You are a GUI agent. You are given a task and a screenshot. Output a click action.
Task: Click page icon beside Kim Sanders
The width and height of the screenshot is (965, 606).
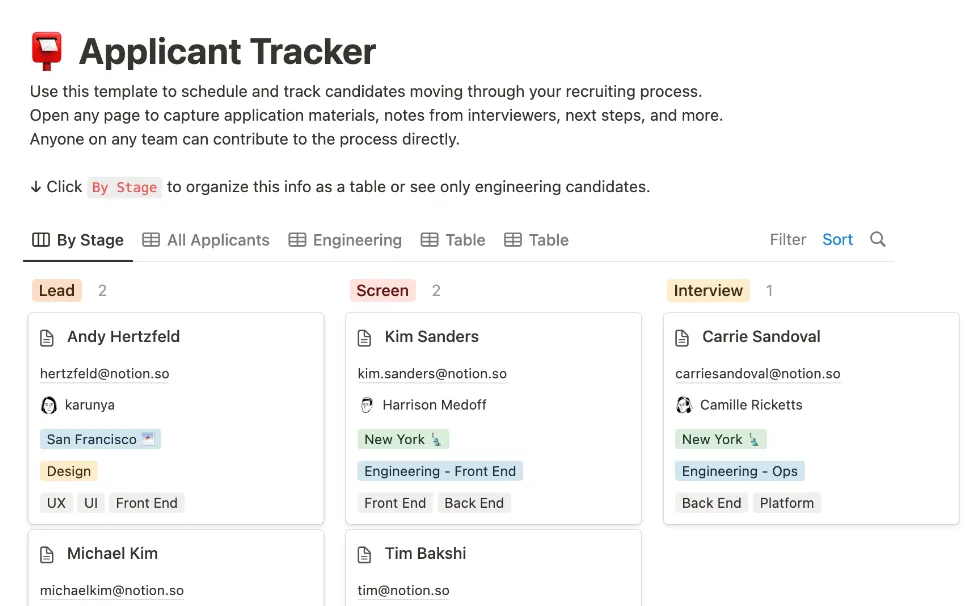click(x=364, y=338)
